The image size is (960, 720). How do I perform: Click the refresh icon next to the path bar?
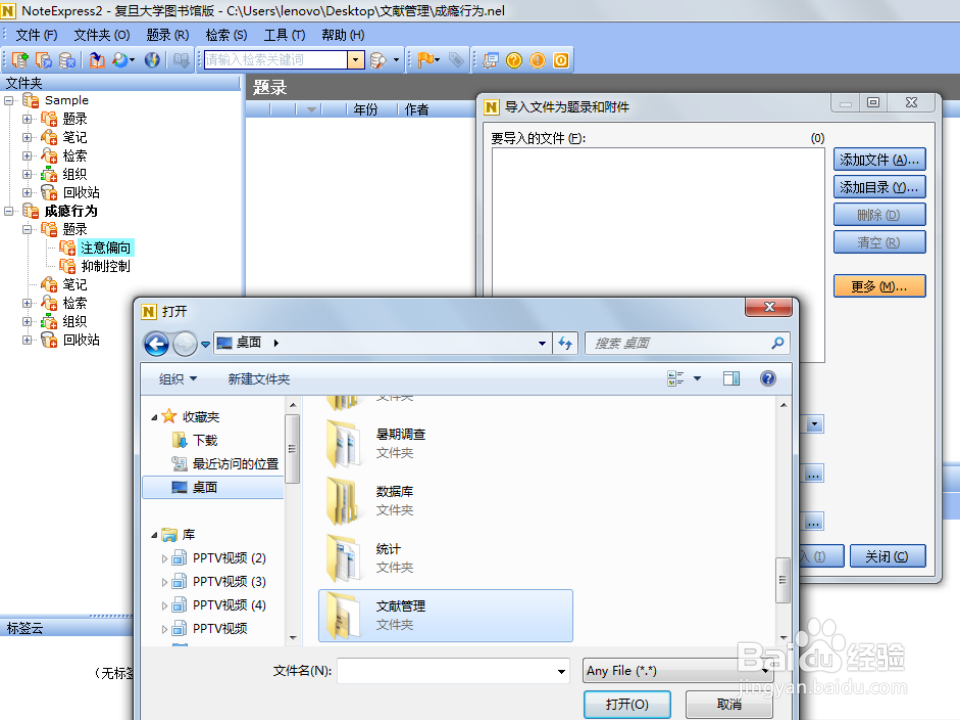[564, 343]
